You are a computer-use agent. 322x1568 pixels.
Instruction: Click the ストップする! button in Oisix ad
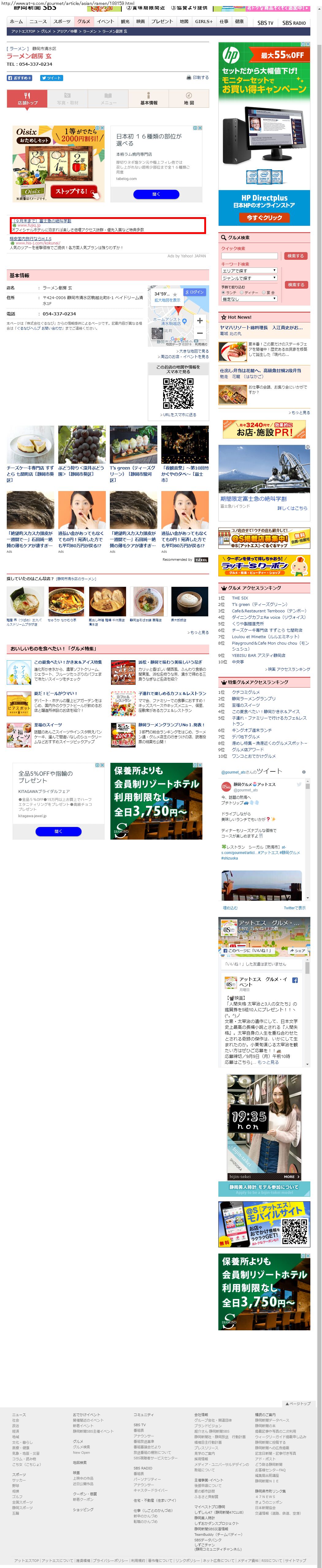(74, 191)
